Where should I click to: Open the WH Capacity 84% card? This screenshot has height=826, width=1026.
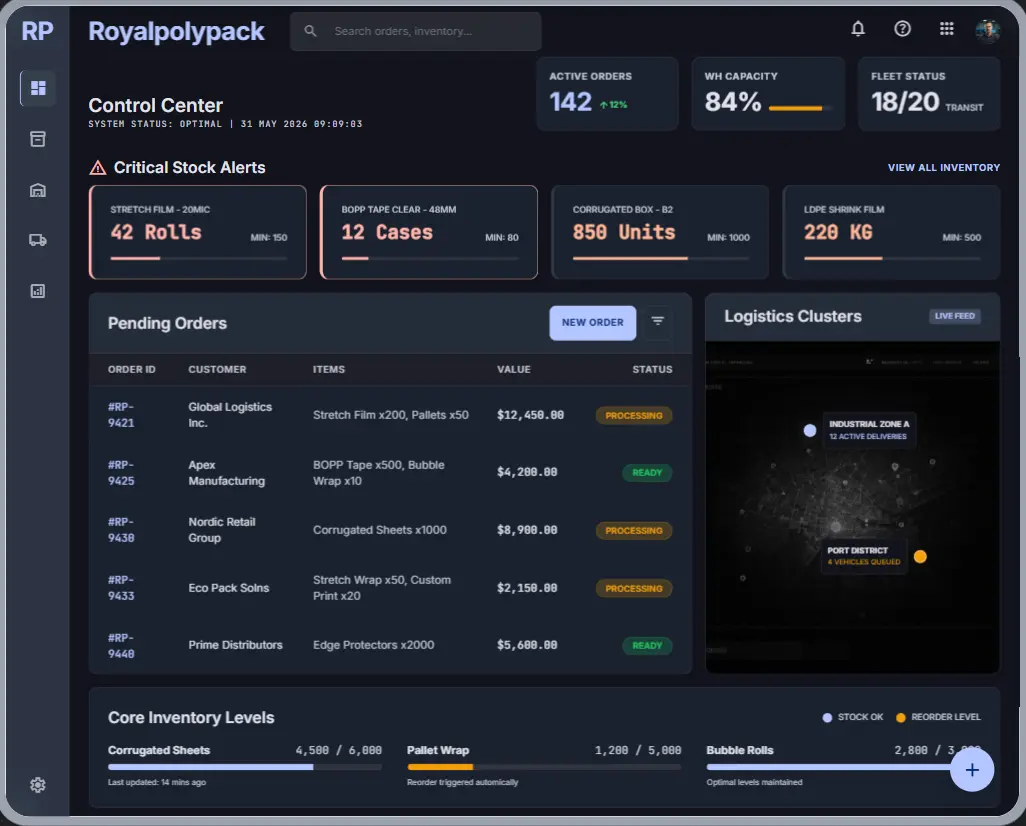point(768,94)
